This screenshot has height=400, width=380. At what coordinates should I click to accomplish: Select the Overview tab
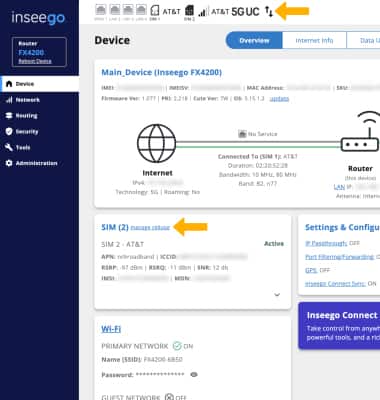[254, 41]
